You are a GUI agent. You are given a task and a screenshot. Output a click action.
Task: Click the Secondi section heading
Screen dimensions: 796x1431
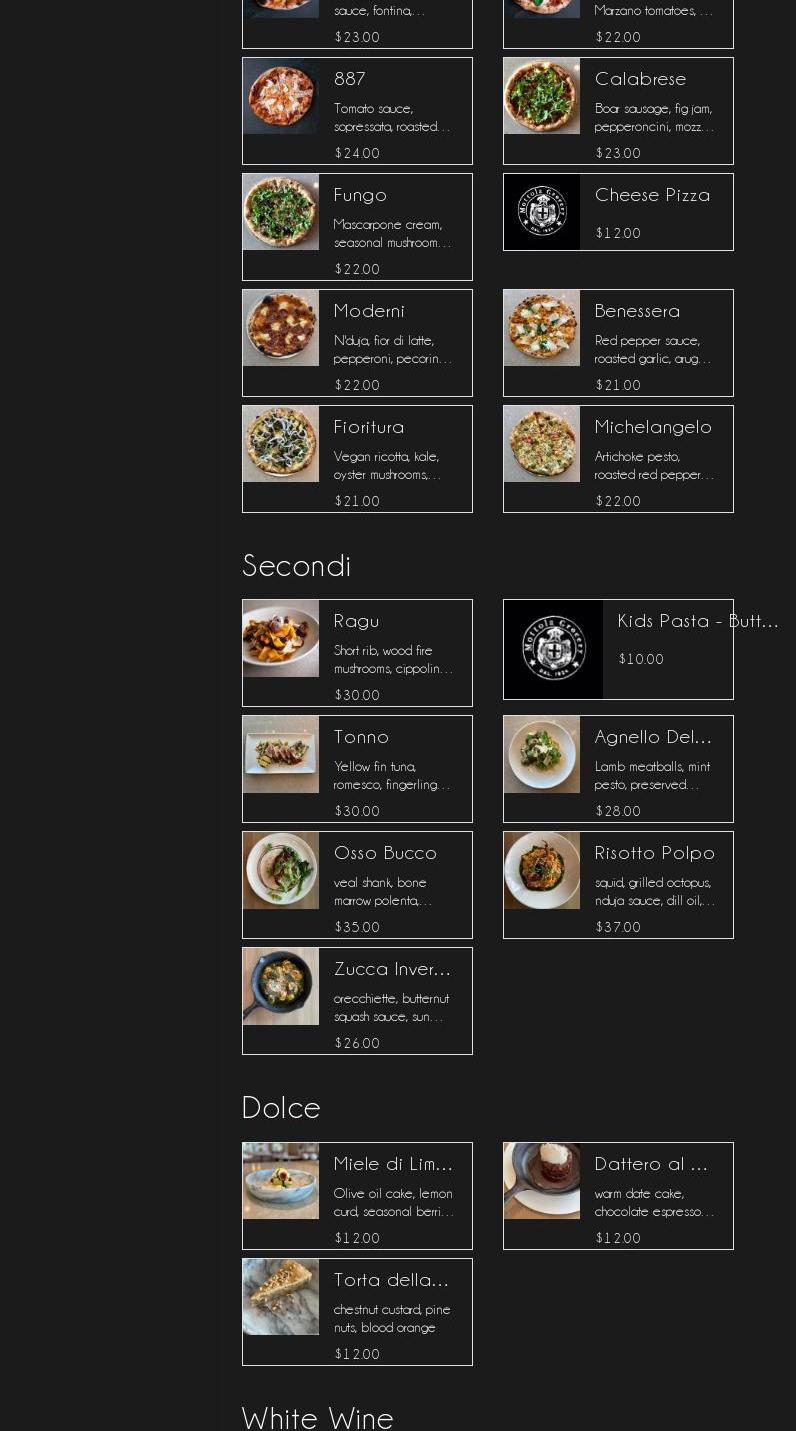pos(296,566)
